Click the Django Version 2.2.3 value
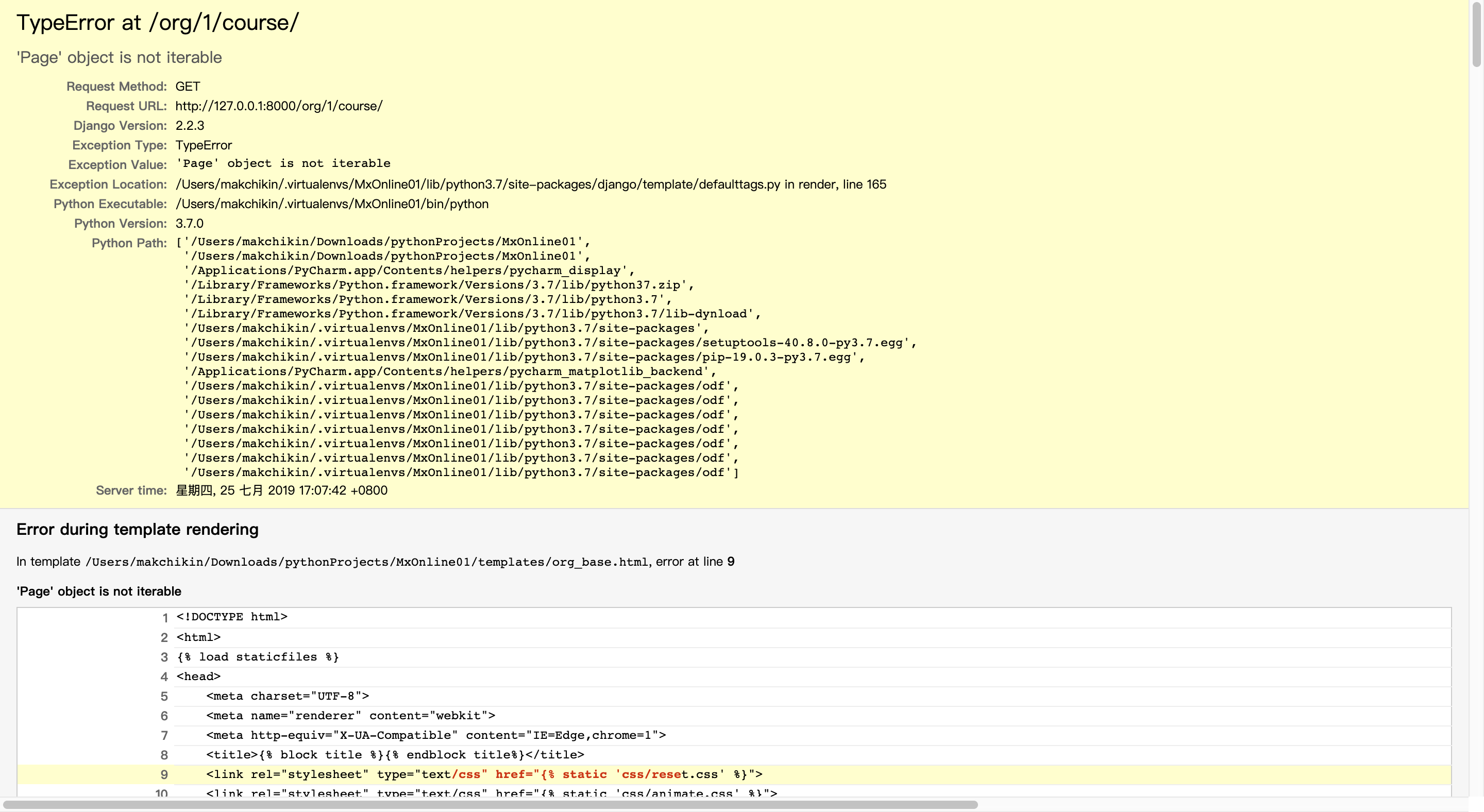Viewport: 1484px width, 812px height. point(190,126)
